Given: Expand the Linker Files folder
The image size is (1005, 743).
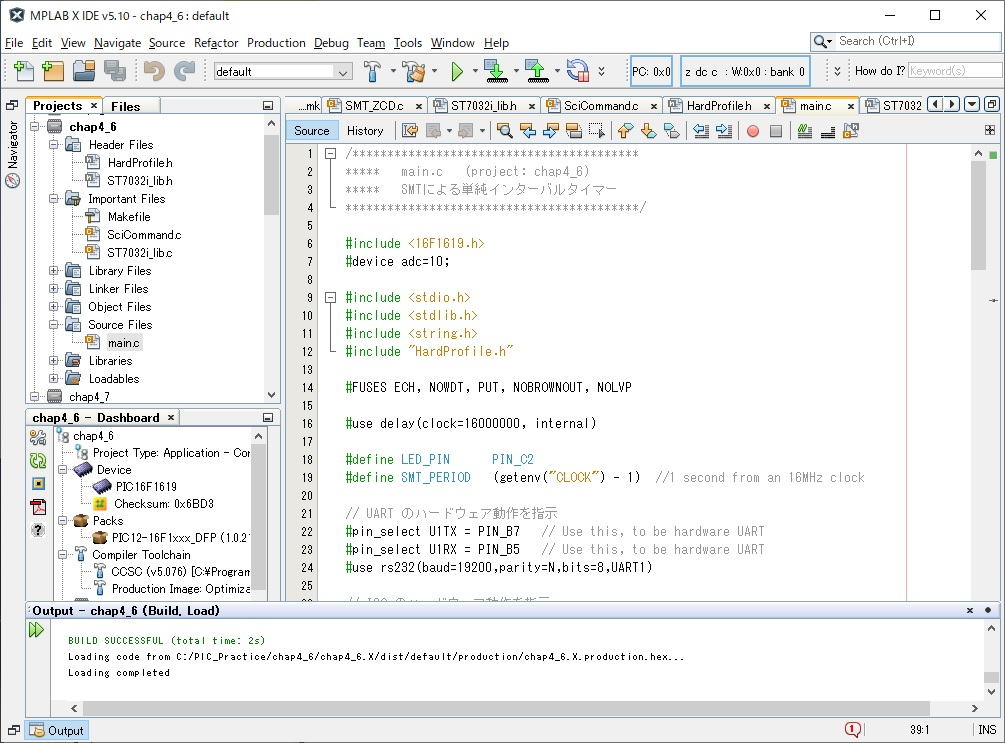Looking at the screenshot, I should [x=54, y=288].
